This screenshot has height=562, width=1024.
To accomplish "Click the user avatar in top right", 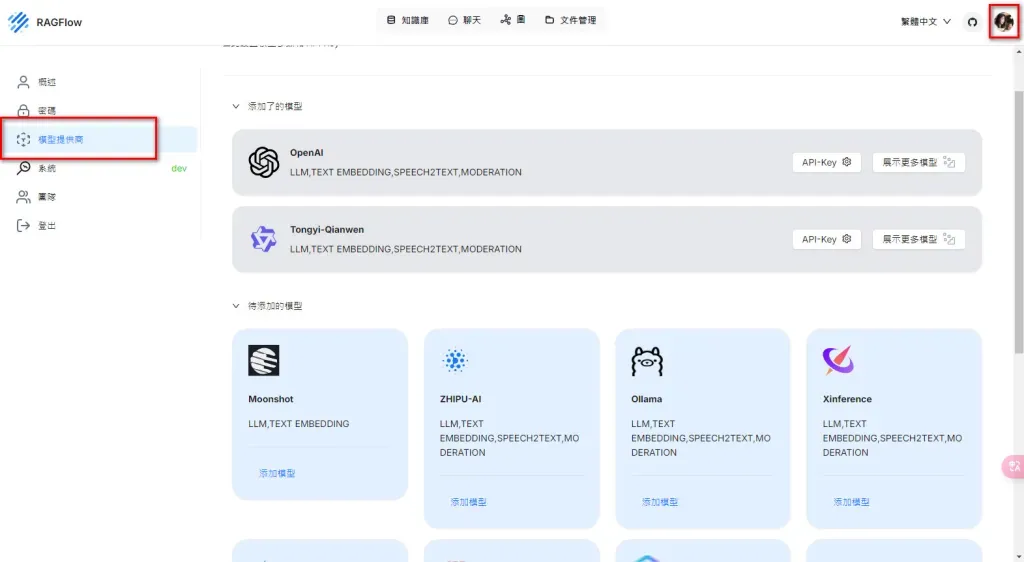I will (x=1004, y=22).
